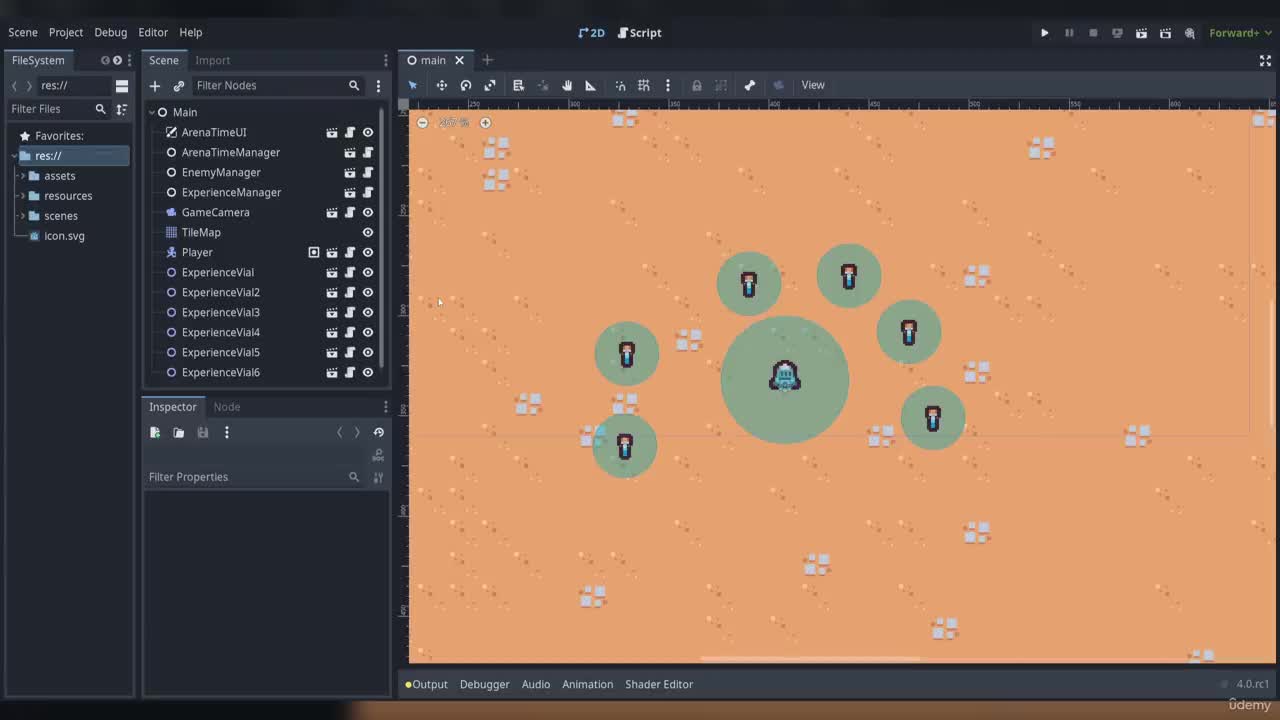Toggle visibility of GameCamera node

(368, 212)
